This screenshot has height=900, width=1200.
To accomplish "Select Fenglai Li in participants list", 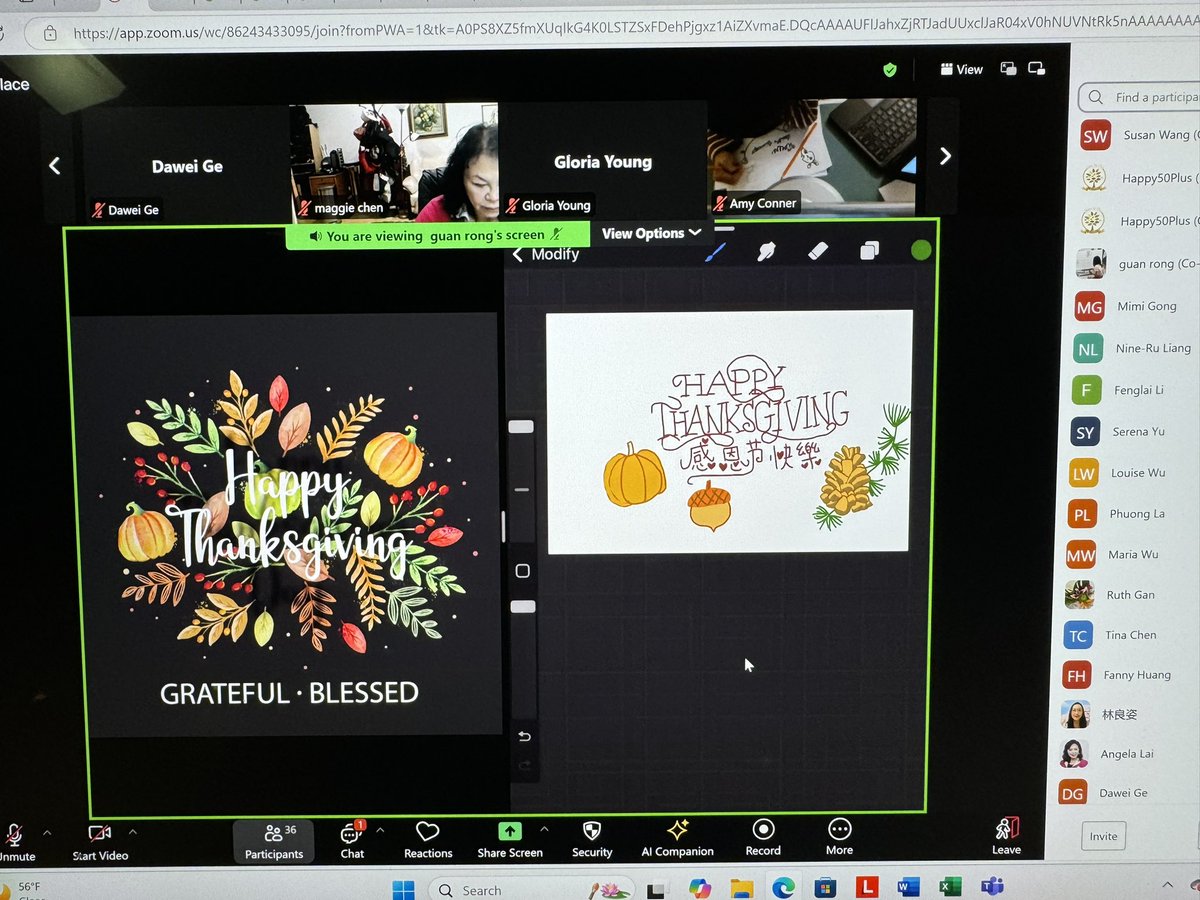I will pos(1135,390).
